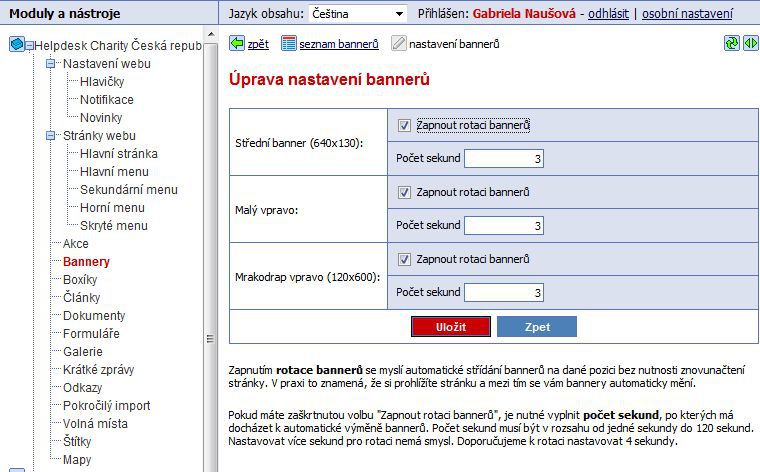
Task: Click the blue Zpet button
Action: click(537, 327)
